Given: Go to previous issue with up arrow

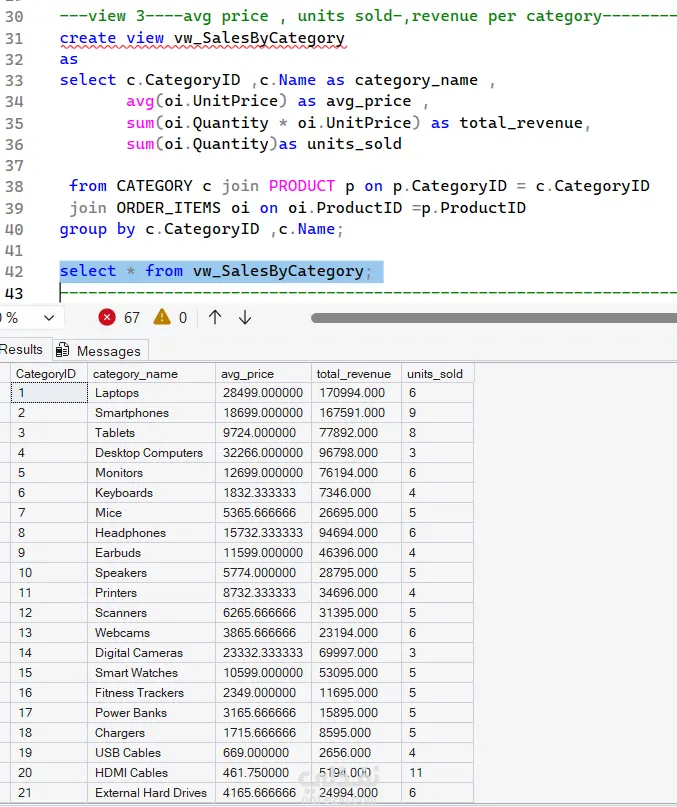Looking at the screenshot, I should [x=215, y=318].
